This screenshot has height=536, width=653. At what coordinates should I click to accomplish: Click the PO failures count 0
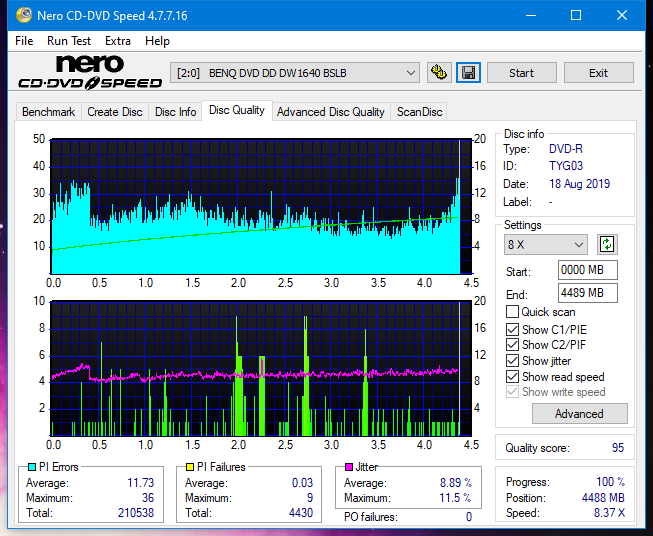point(469,517)
